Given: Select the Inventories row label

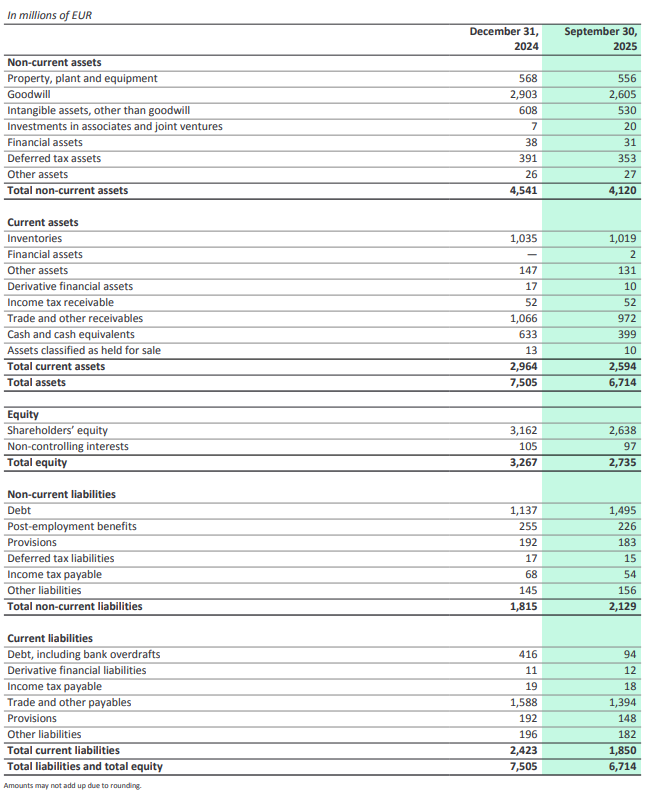Looking at the screenshot, I should click(x=34, y=238).
